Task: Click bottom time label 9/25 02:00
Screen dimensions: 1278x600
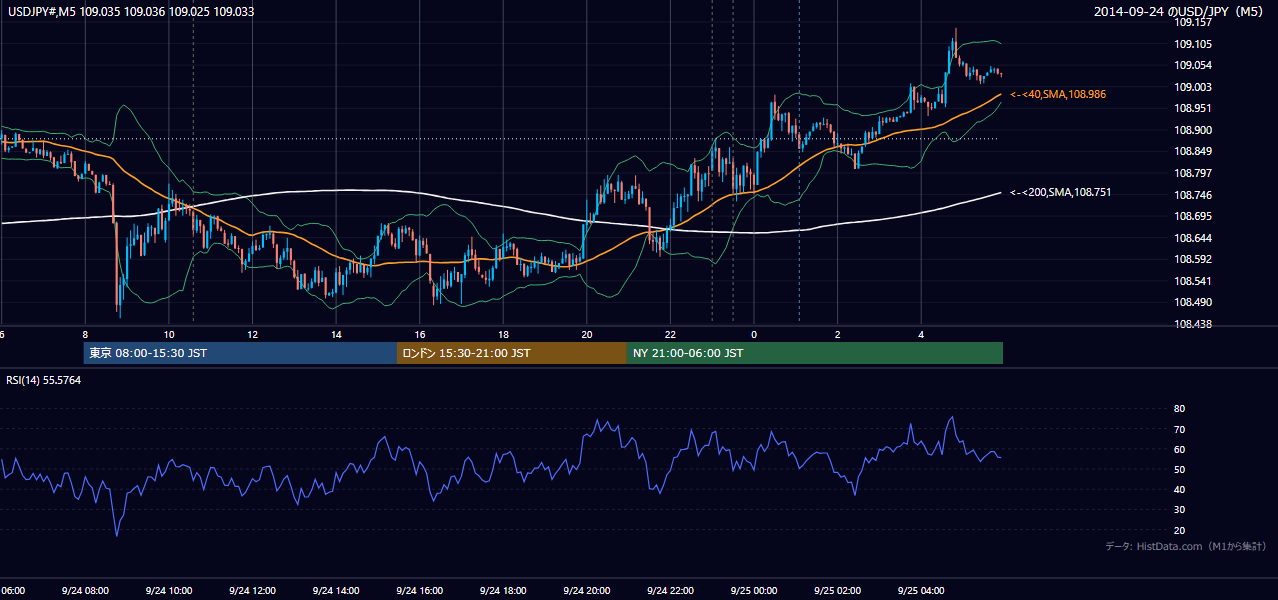Action: click(x=837, y=591)
